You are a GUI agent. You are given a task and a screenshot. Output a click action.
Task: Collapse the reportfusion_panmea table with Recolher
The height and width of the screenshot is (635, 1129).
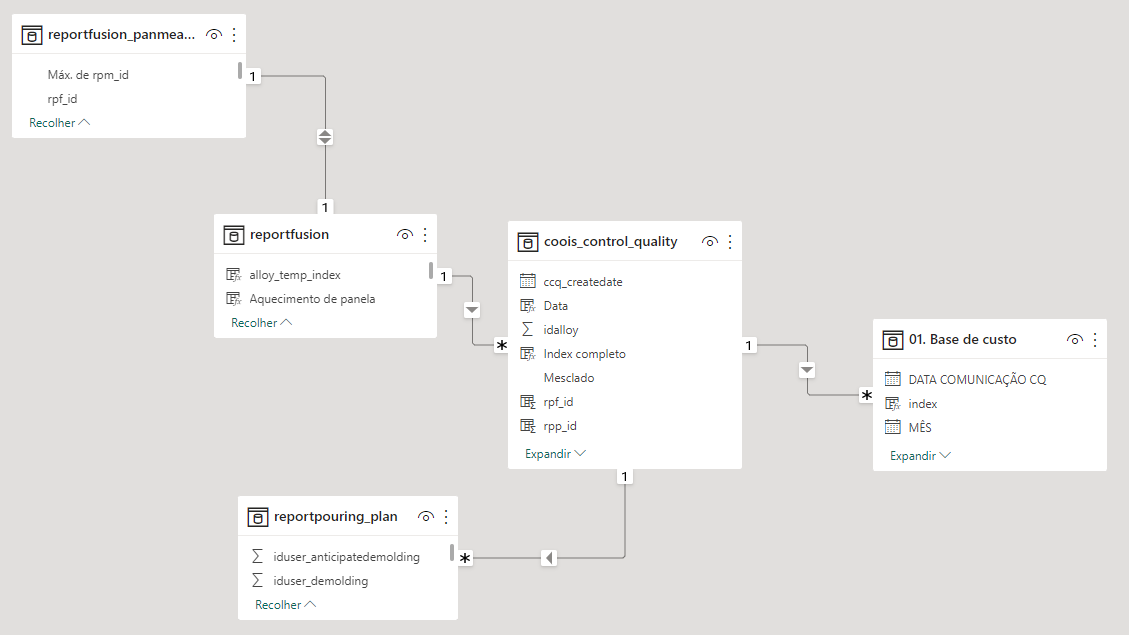click(x=59, y=122)
